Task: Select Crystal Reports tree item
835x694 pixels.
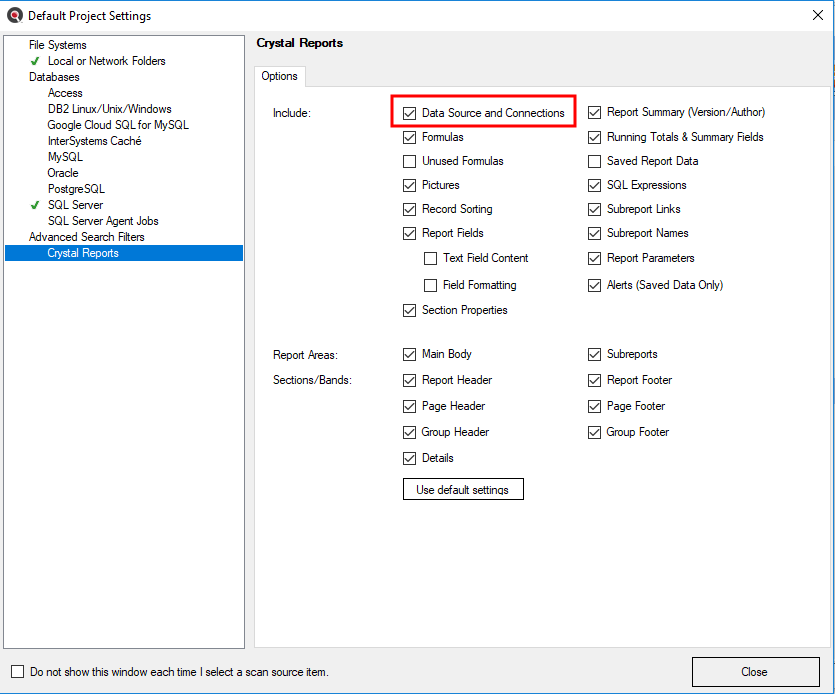Action: pos(124,253)
